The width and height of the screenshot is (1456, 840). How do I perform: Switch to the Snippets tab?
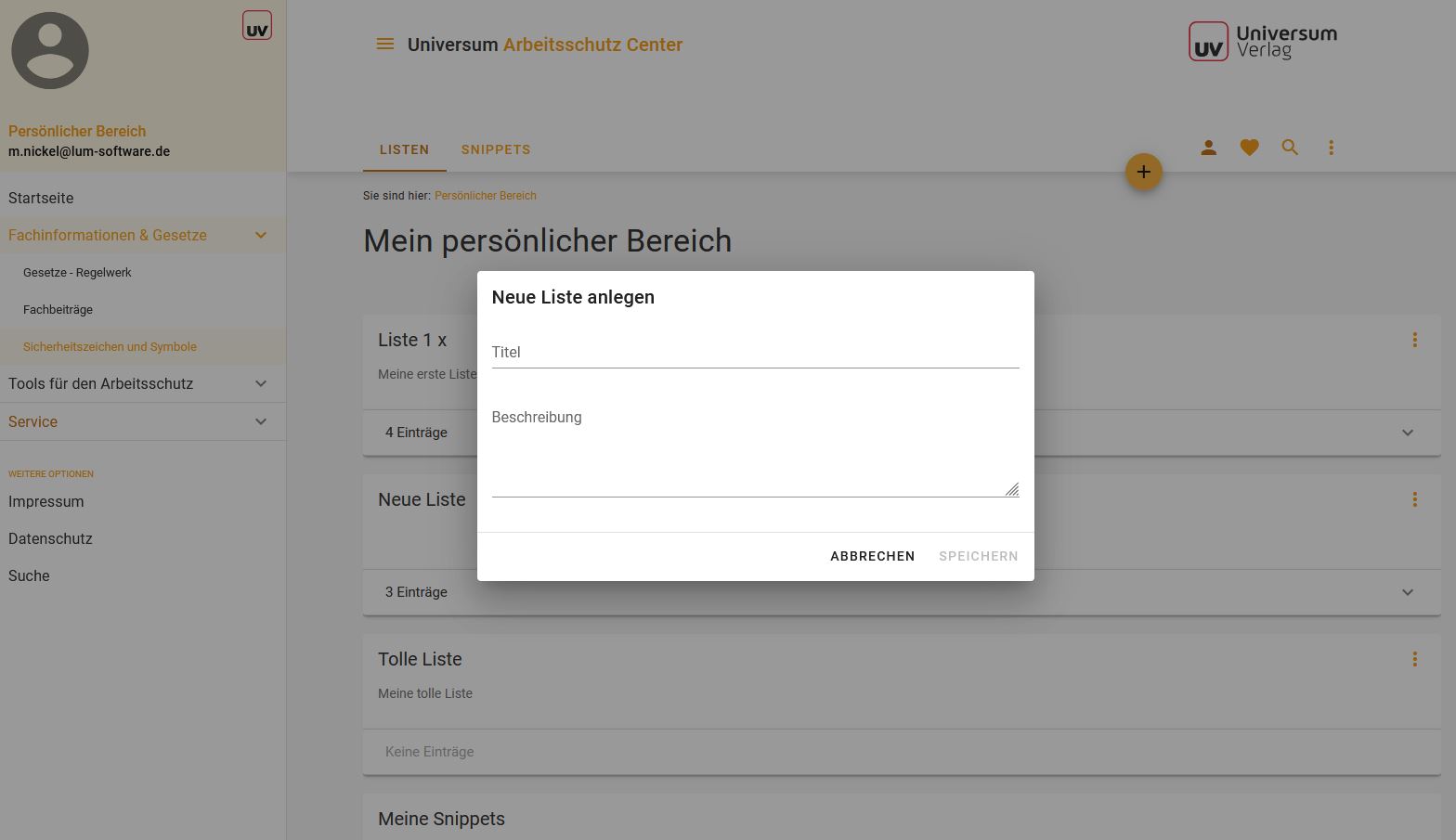pos(496,149)
